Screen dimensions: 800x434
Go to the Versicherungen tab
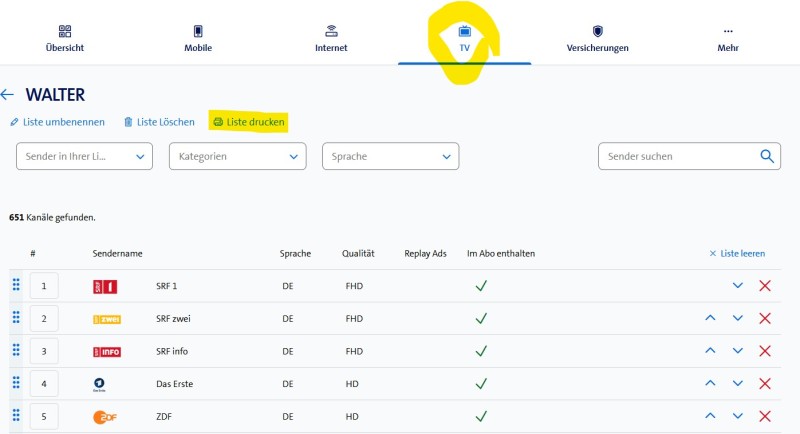[x=597, y=39]
